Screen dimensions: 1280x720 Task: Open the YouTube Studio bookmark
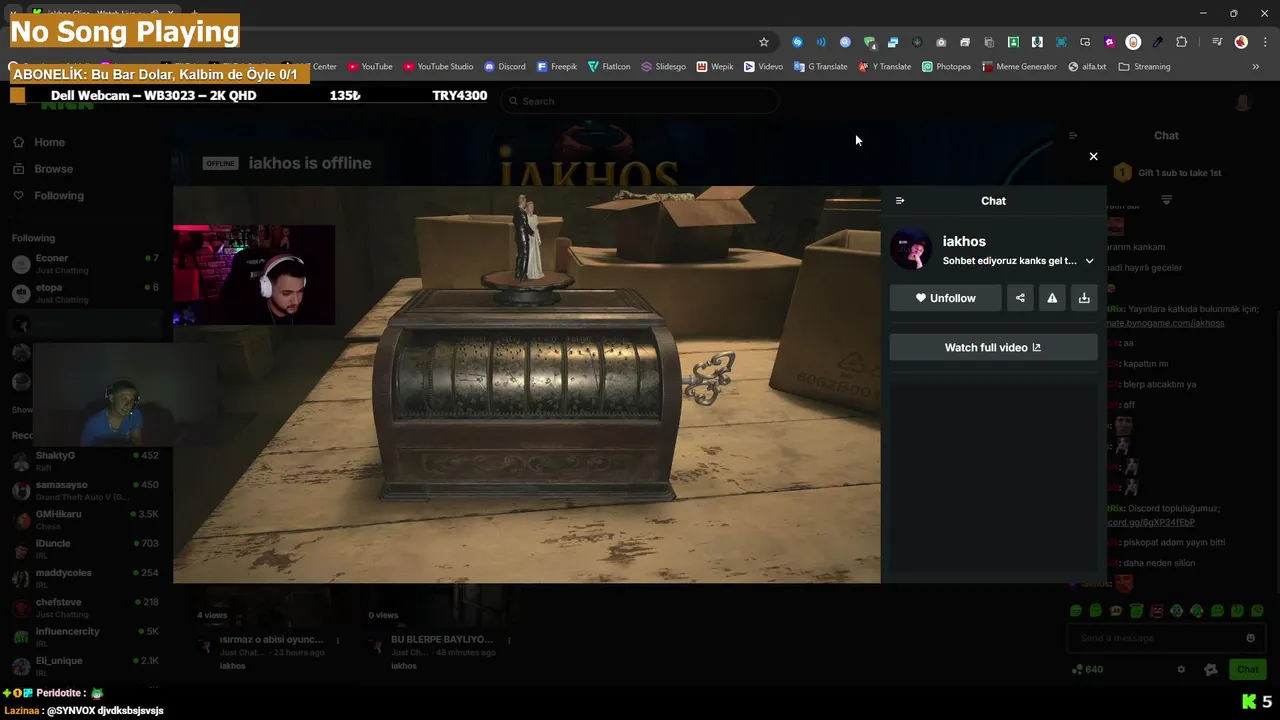(x=438, y=67)
